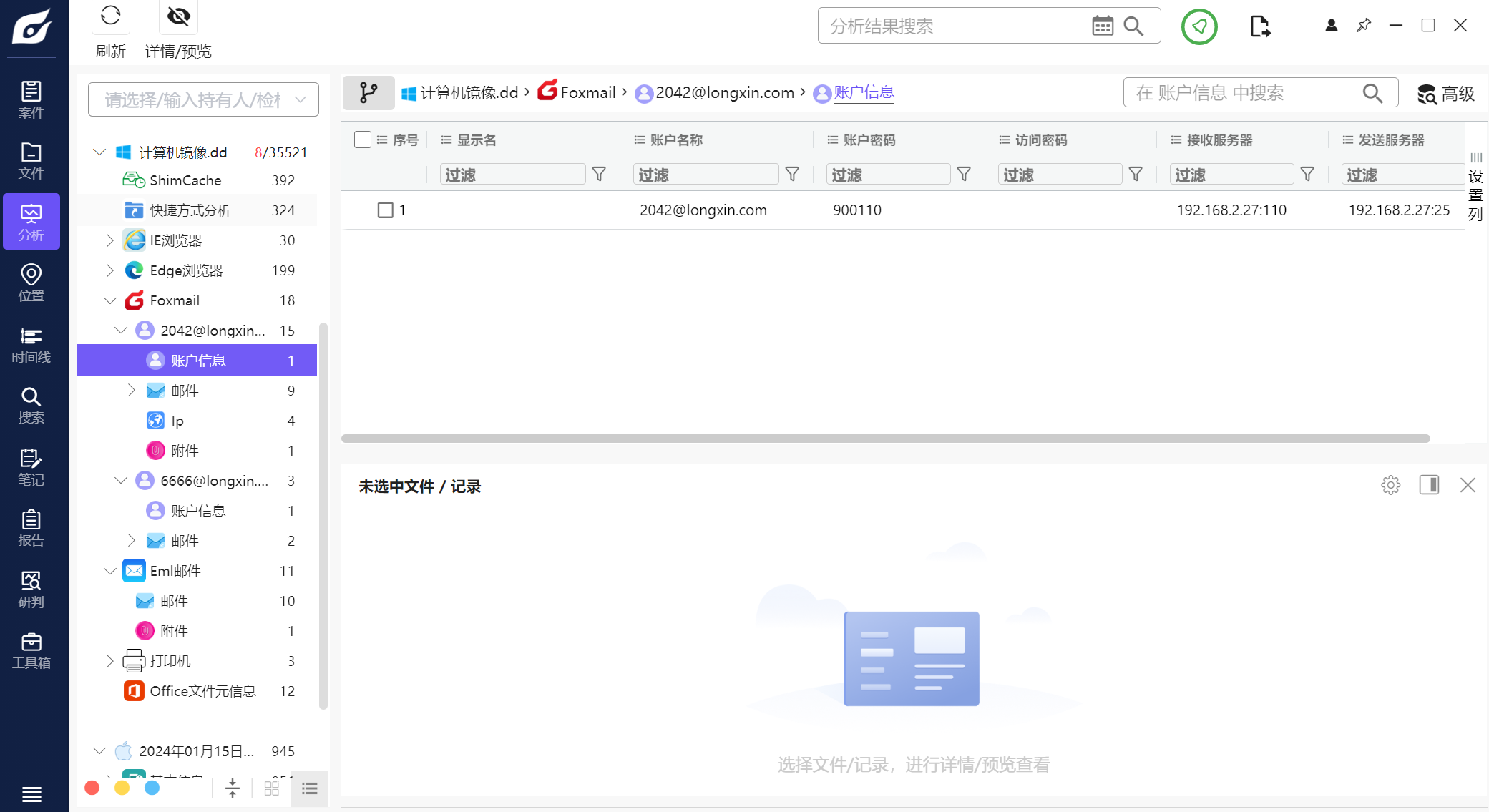The image size is (1489, 812).
Task: Open the report (报告) sidebar icon
Action: [31, 529]
